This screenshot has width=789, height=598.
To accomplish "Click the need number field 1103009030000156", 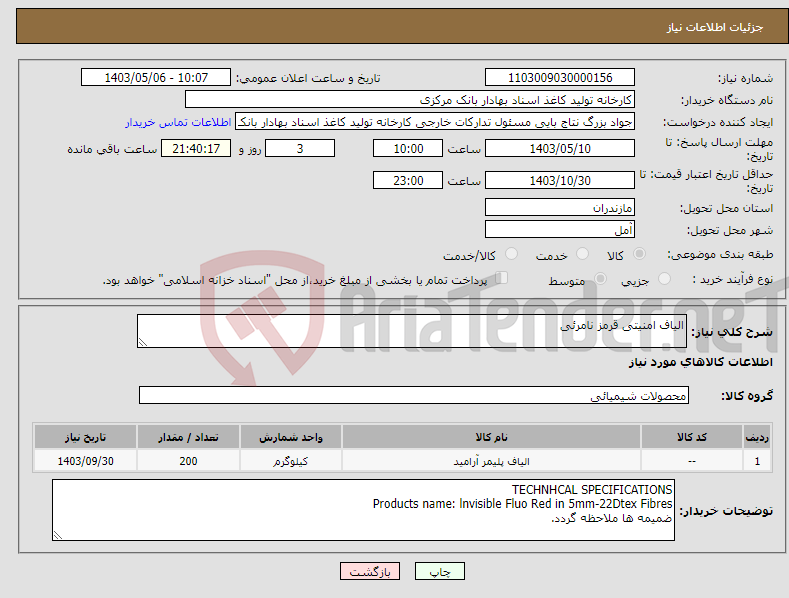I will 560,78.
